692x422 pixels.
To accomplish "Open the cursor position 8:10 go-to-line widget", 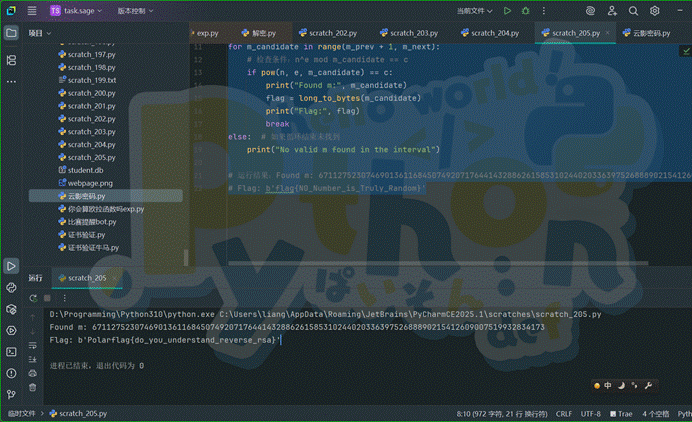I will coord(502,414).
